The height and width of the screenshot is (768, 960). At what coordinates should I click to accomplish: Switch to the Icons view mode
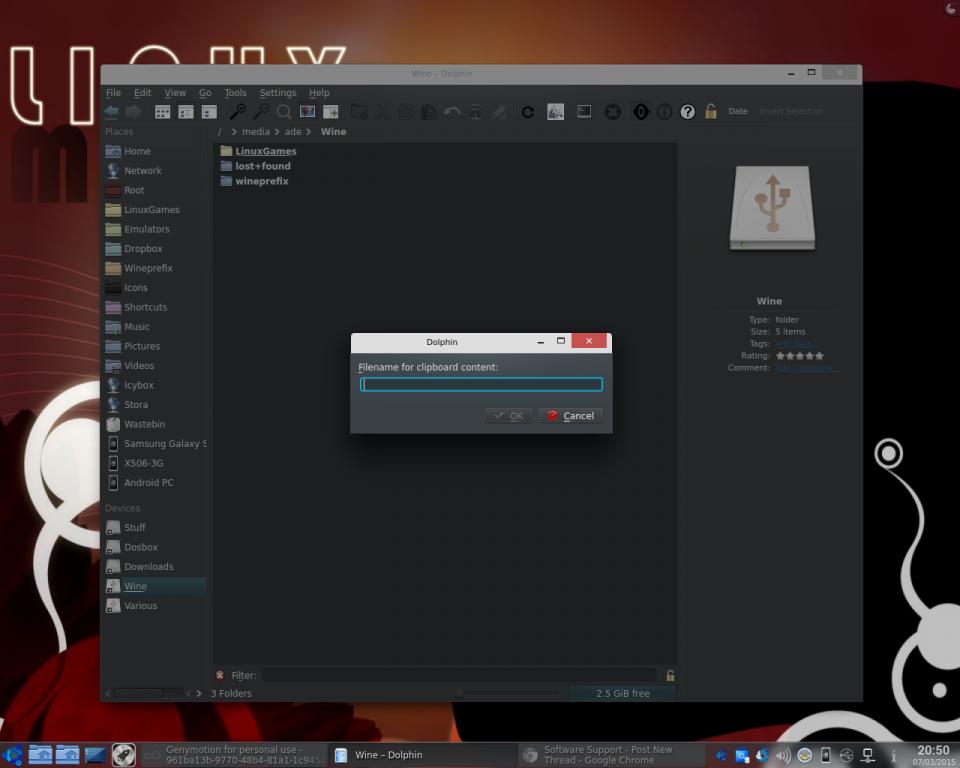click(x=162, y=112)
